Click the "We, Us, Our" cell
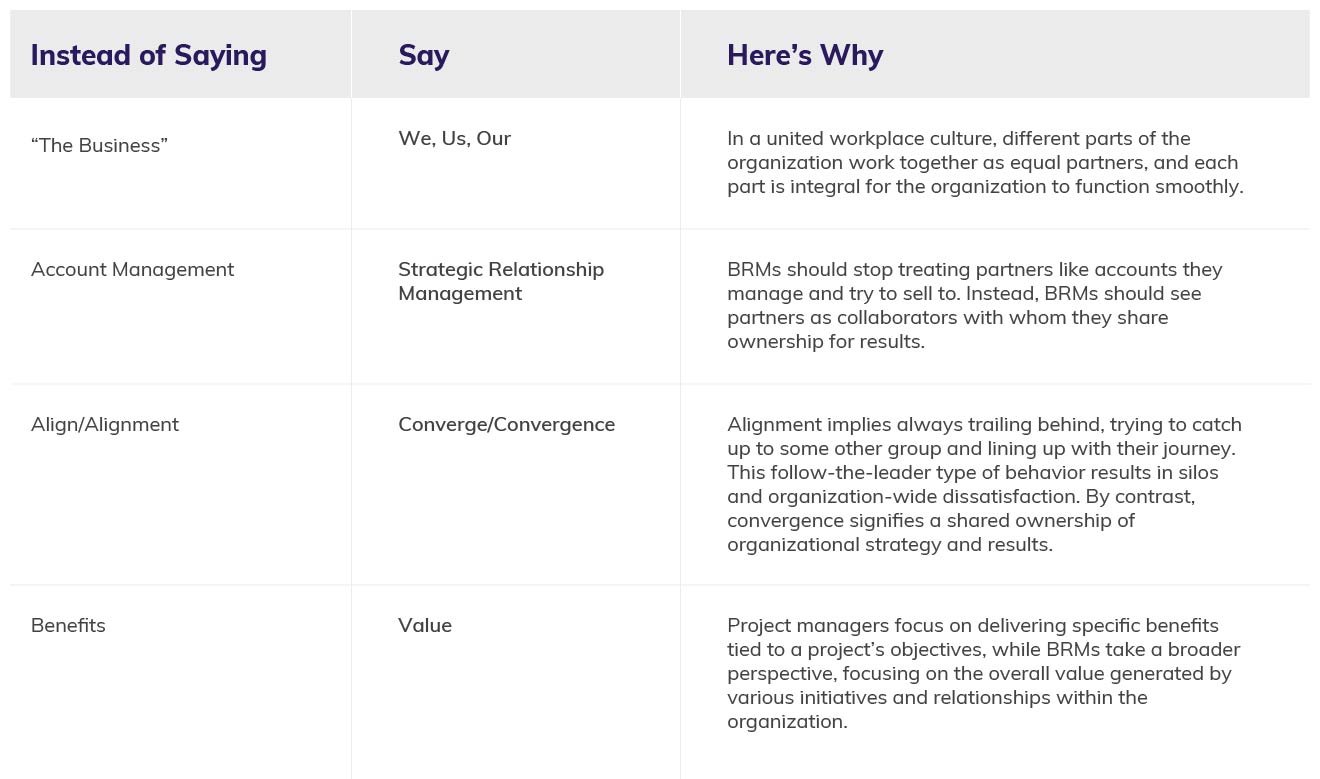Viewport: 1320px width, 779px height. click(454, 139)
